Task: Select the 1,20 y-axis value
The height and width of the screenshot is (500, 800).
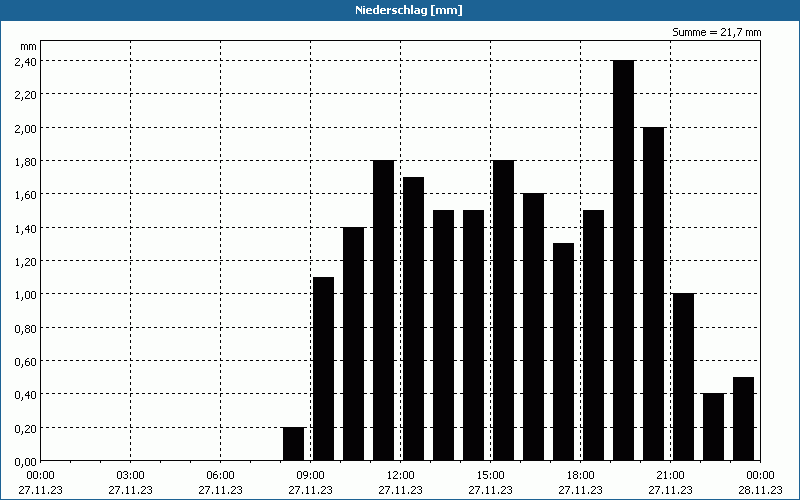Action: (x=25, y=261)
